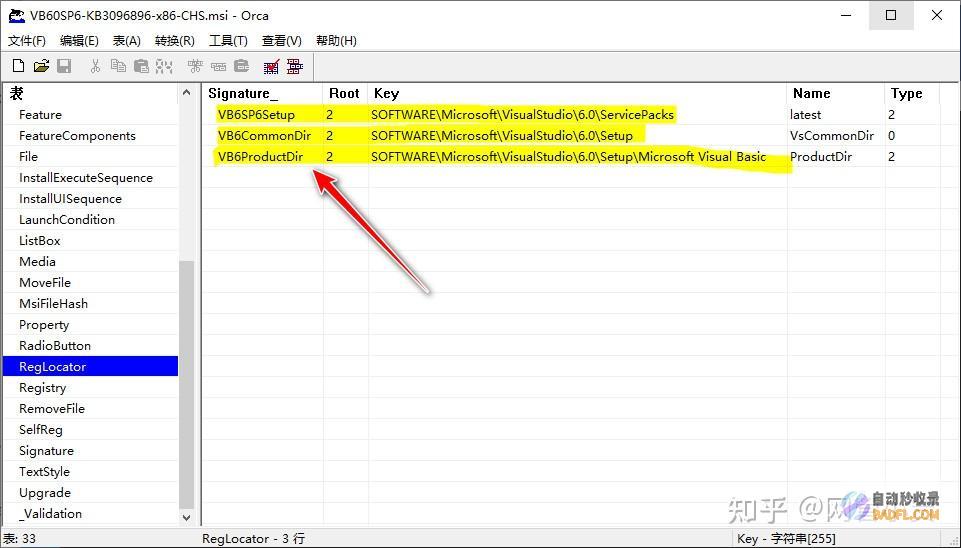The width and height of the screenshot is (961, 548).
Task: Select the Property table
Action: coord(44,325)
